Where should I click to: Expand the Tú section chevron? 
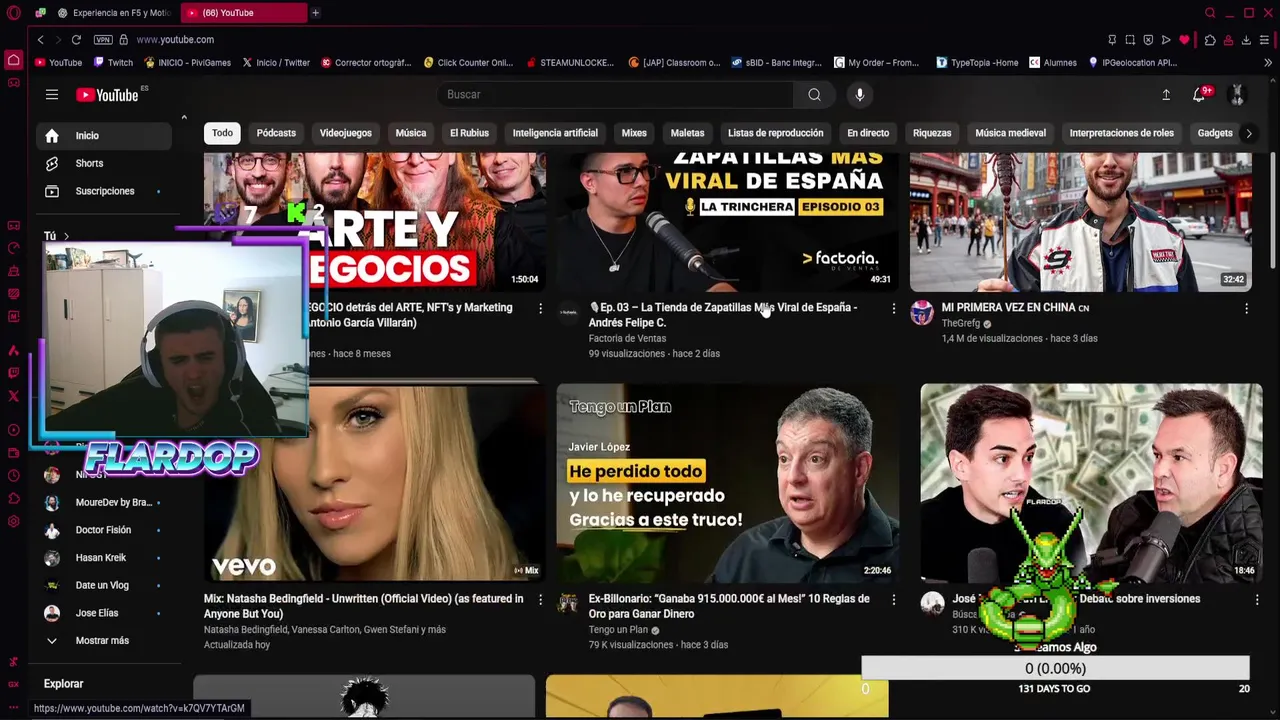[66, 236]
